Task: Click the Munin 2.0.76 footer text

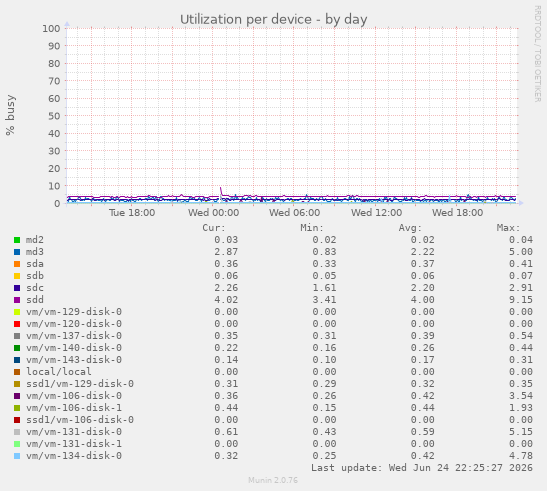Action: 273,480
